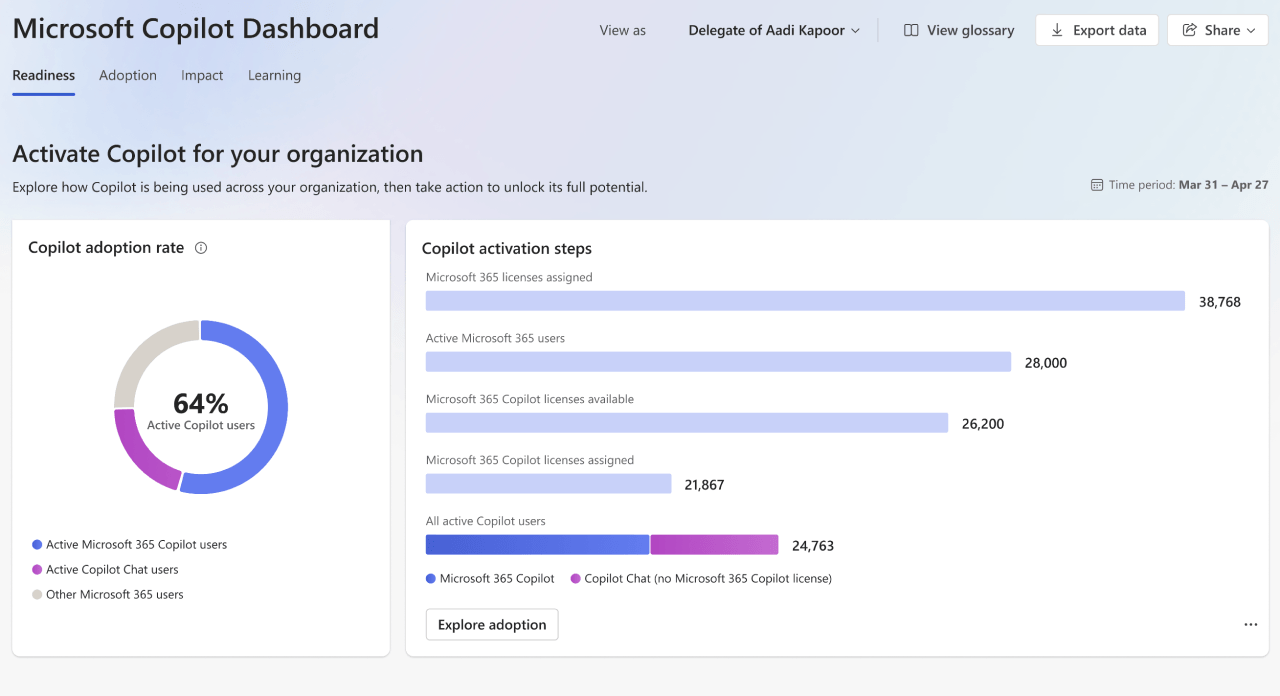Click the Export data download icon

(x=1057, y=30)
